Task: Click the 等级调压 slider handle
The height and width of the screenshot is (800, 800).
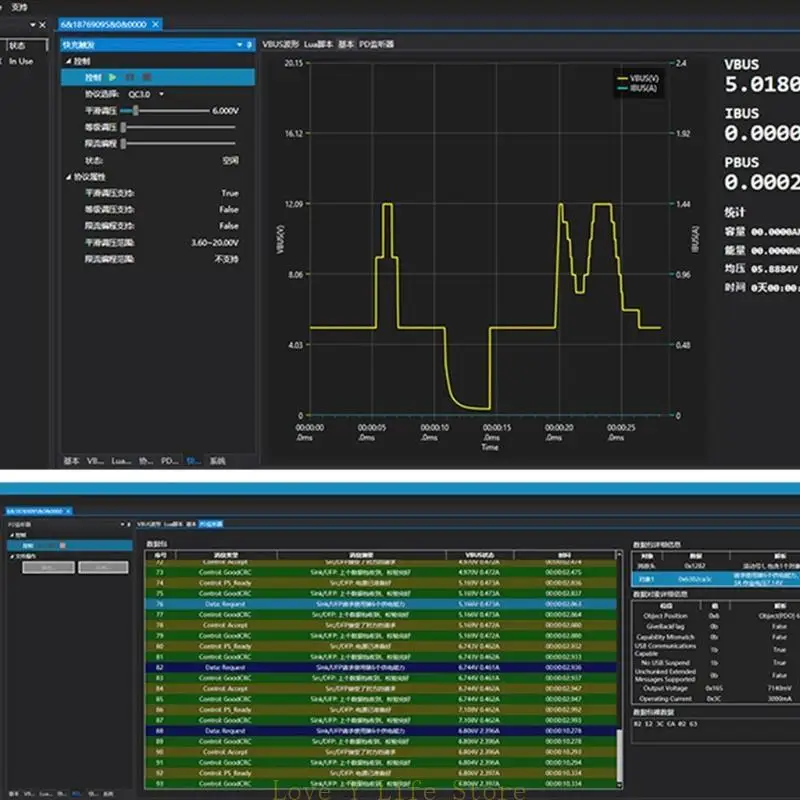Action: (123, 127)
